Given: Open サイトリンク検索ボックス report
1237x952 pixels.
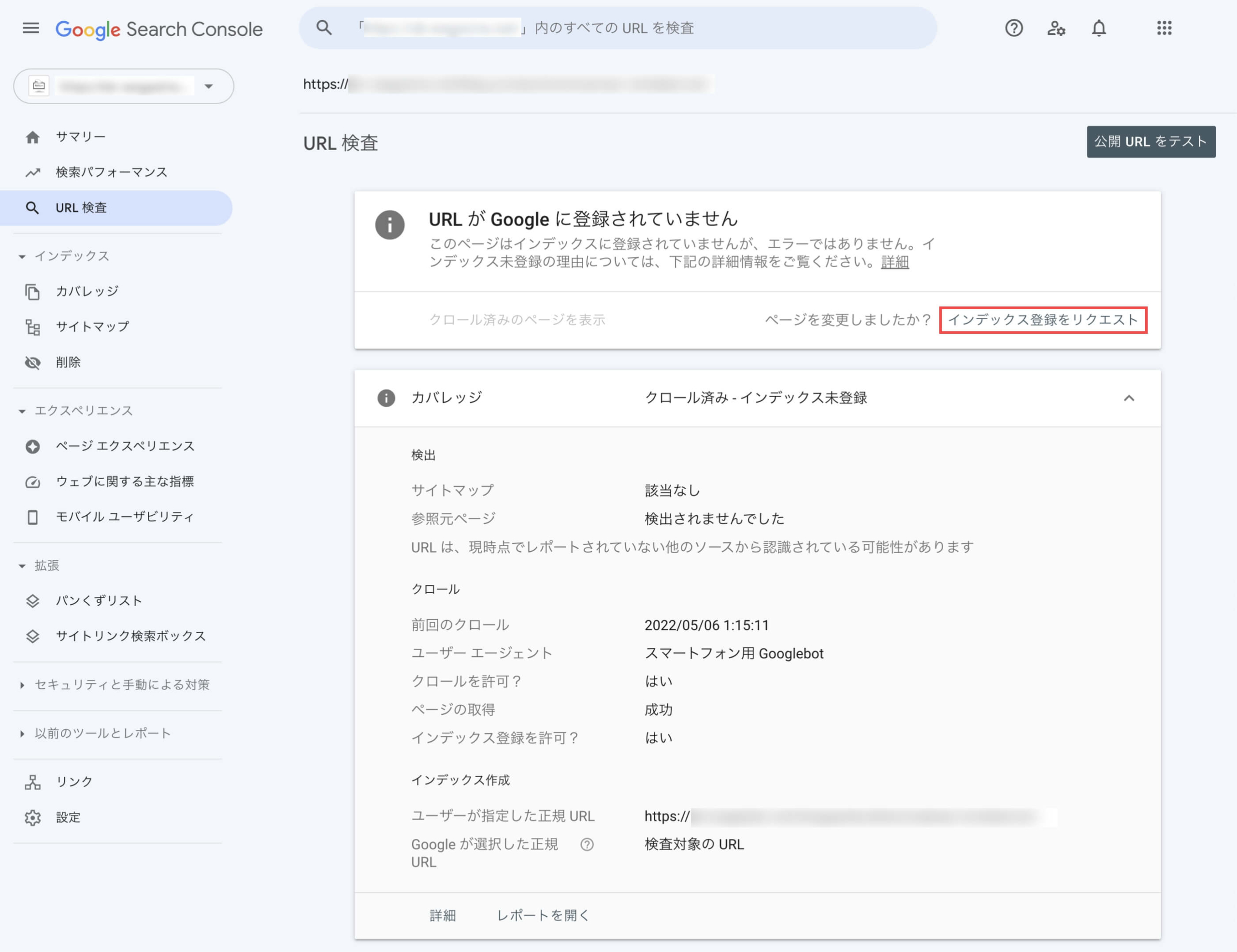Looking at the screenshot, I should pyautogui.click(x=131, y=636).
